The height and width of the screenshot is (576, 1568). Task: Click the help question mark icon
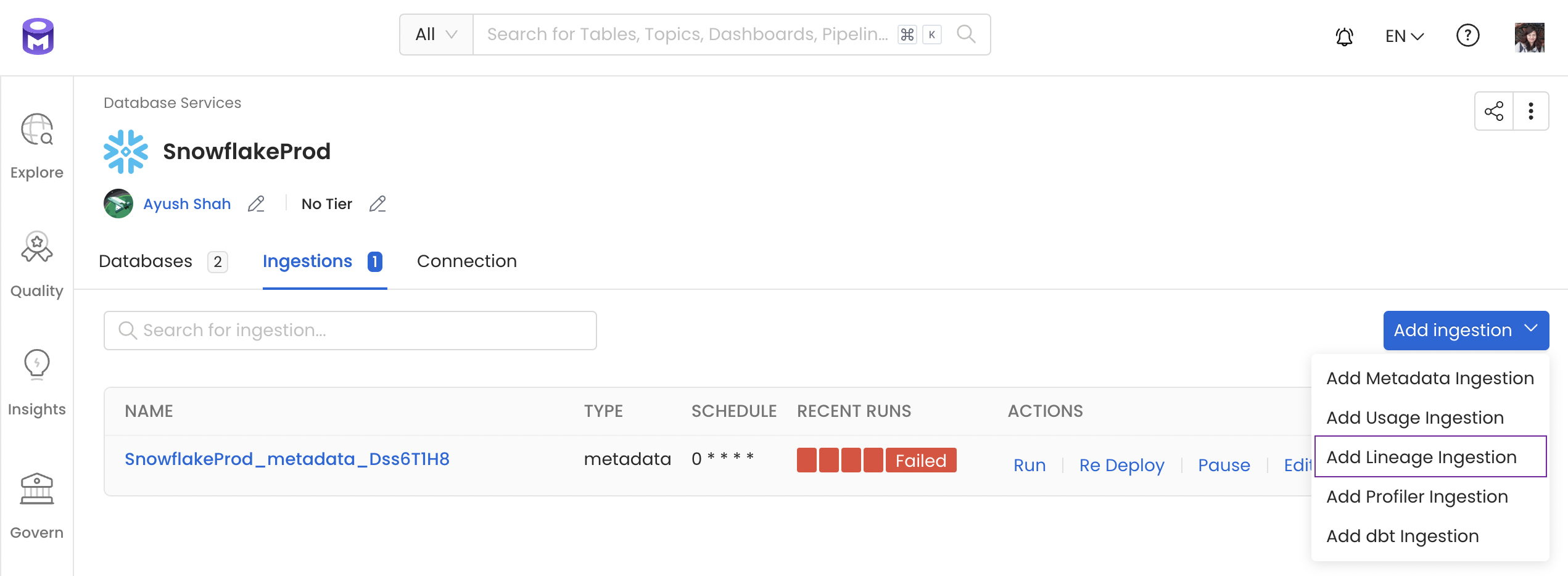pyautogui.click(x=1467, y=36)
